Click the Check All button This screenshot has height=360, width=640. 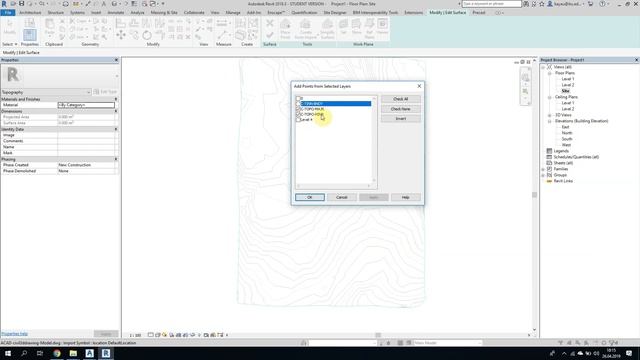pos(400,99)
